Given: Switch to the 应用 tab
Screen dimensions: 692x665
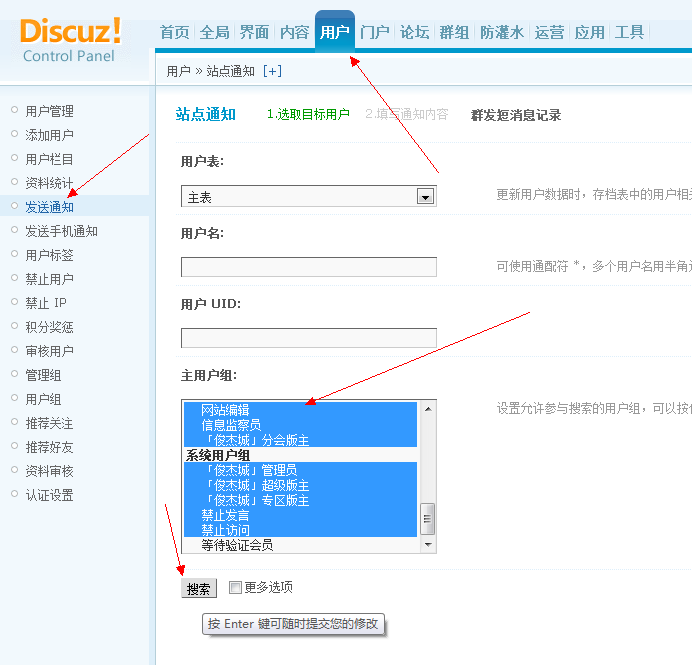Looking at the screenshot, I should click(590, 32).
